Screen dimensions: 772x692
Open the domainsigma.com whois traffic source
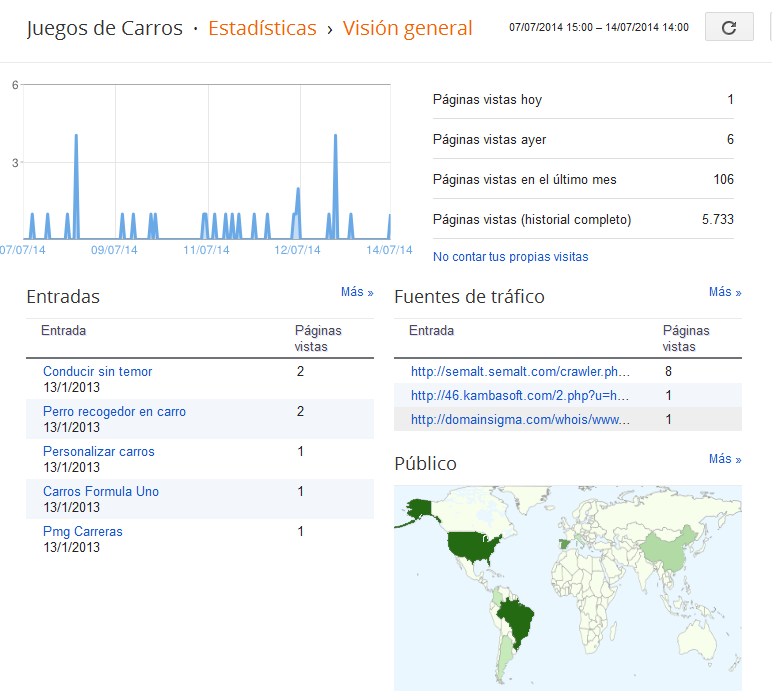(x=520, y=419)
